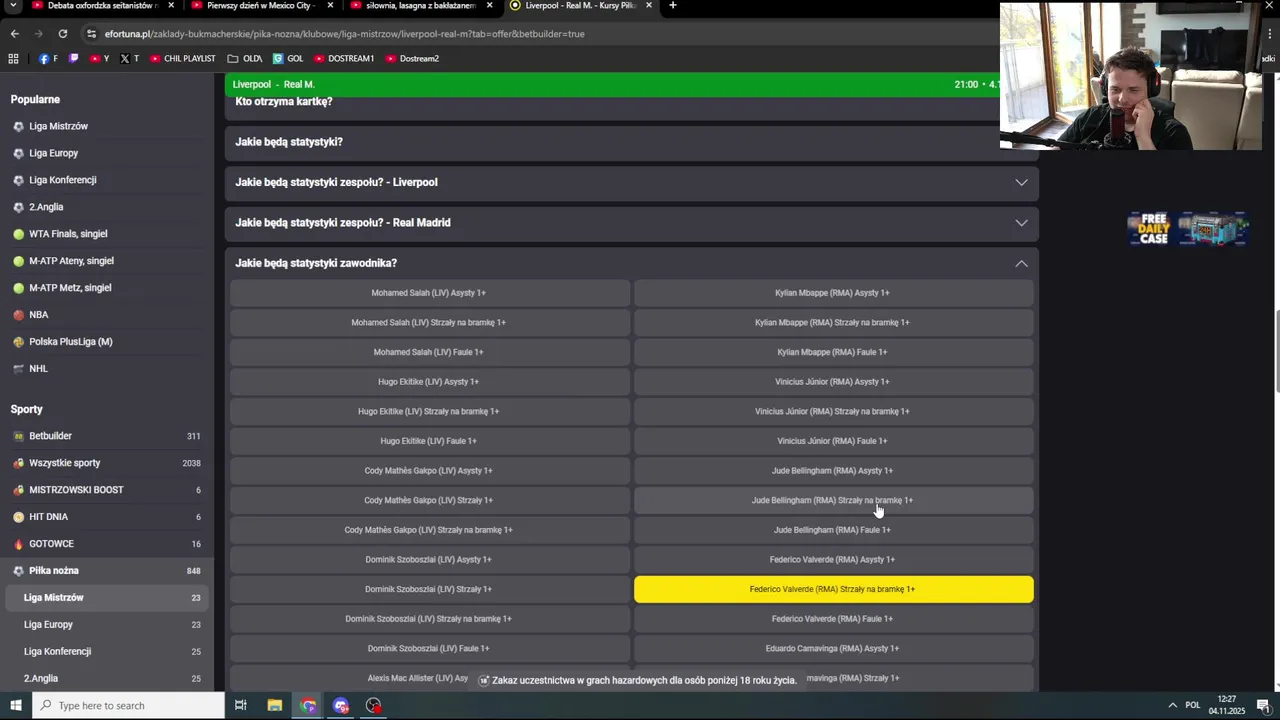Open WTA Finals, singiel tennis category
Image resolution: width=1280 pixels, height=720 pixels.
[68, 234]
